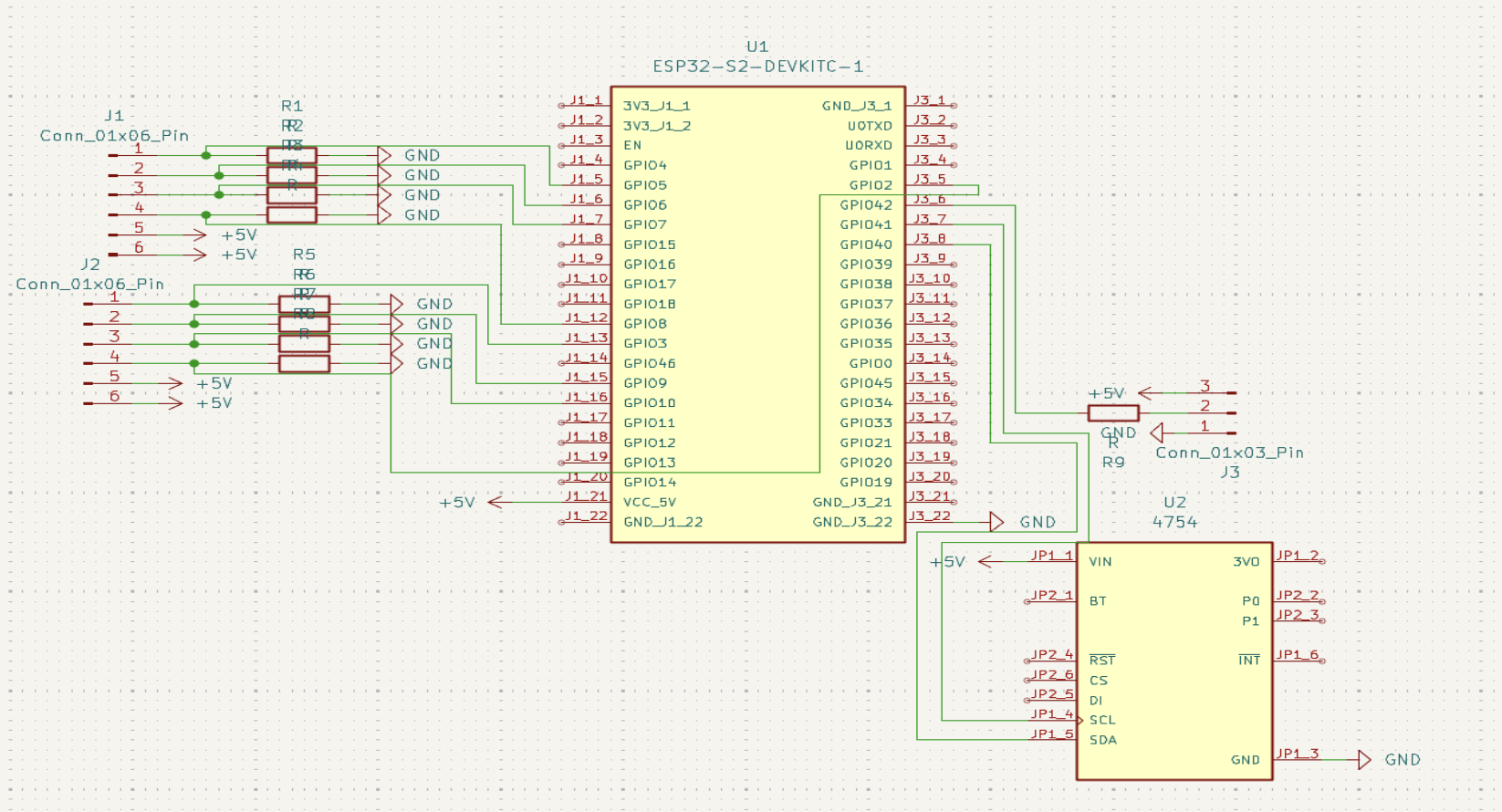The image size is (1502, 812).
Task: Select the U2 4754 component body
Action: coord(1174,661)
